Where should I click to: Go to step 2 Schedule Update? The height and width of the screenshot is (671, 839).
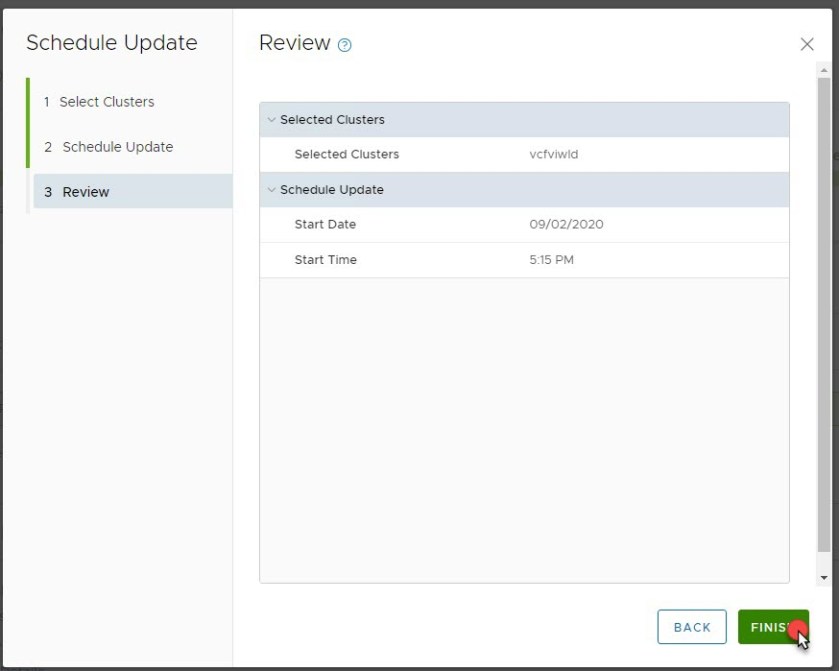pyautogui.click(x=117, y=147)
